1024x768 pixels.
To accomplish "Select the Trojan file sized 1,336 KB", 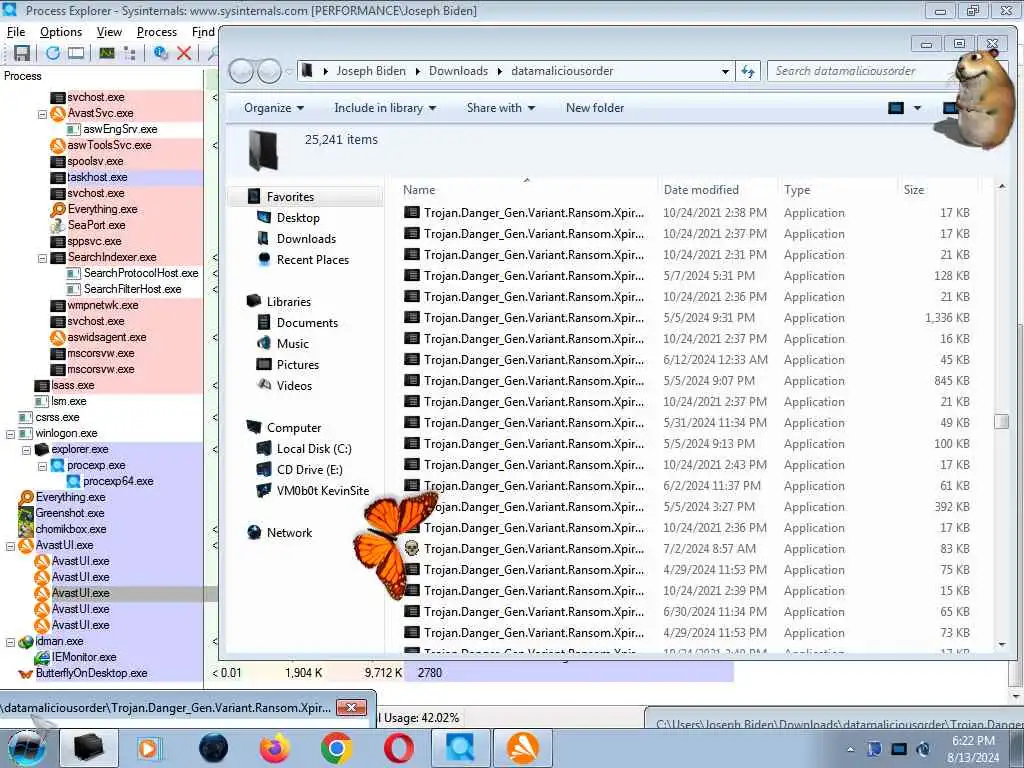I will [x=687, y=318].
